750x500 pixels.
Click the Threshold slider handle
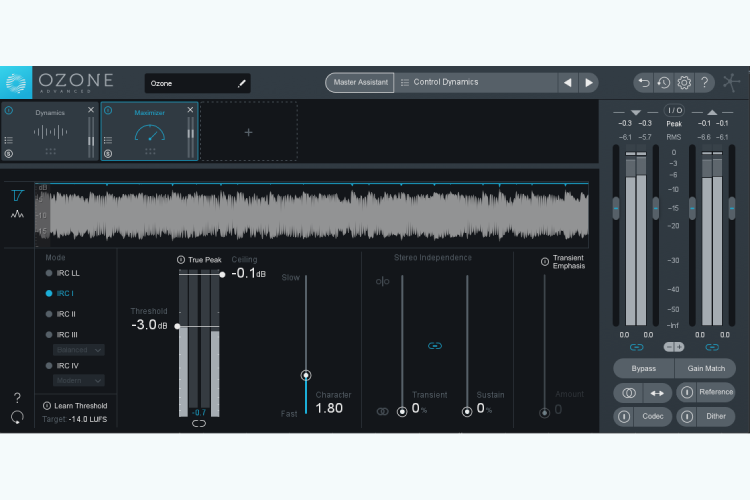[177, 326]
